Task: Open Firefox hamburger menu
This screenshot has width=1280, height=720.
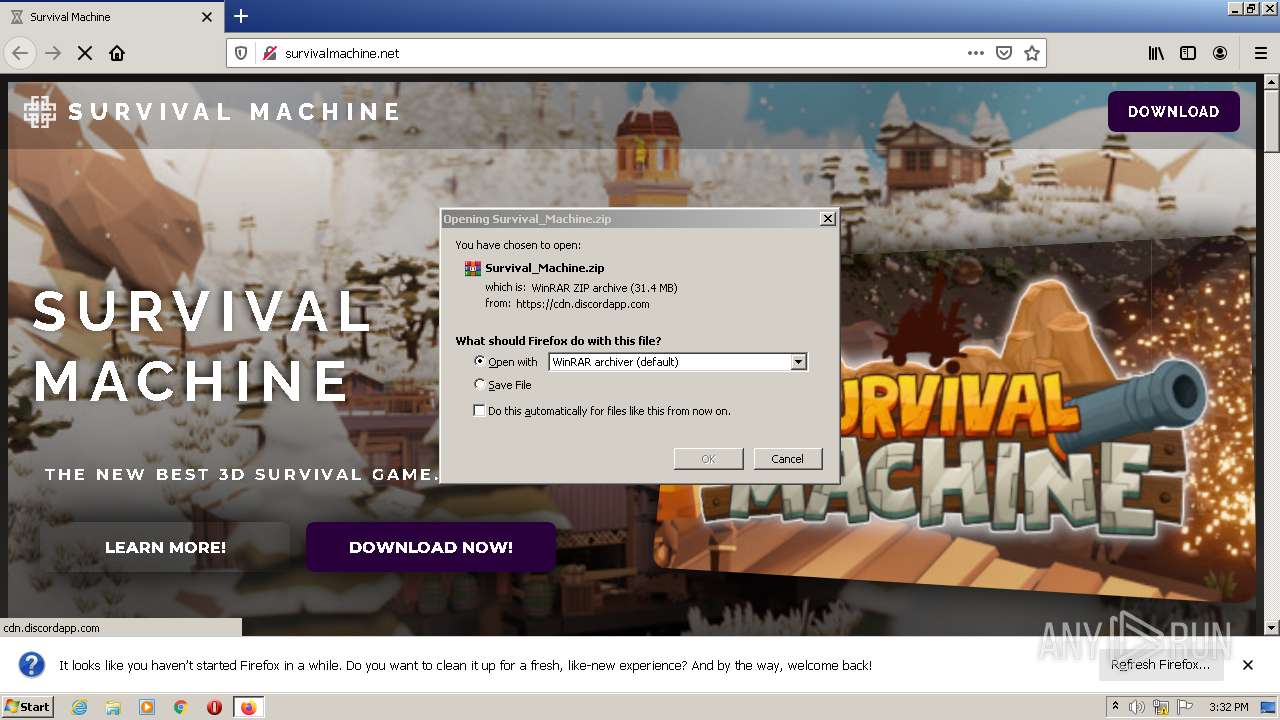Action: tap(1260, 53)
